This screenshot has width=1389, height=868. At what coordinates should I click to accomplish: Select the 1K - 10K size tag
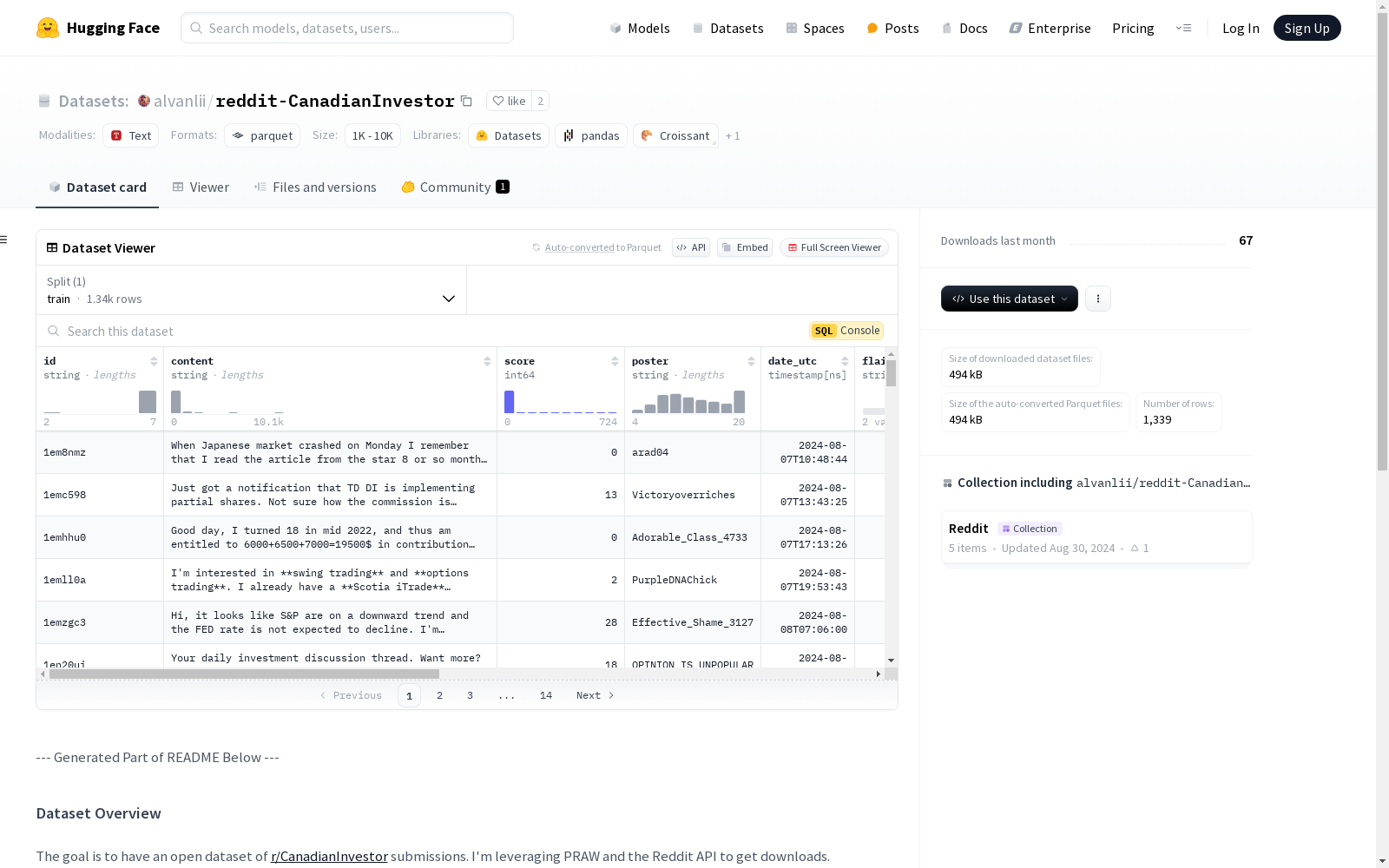pos(372,135)
